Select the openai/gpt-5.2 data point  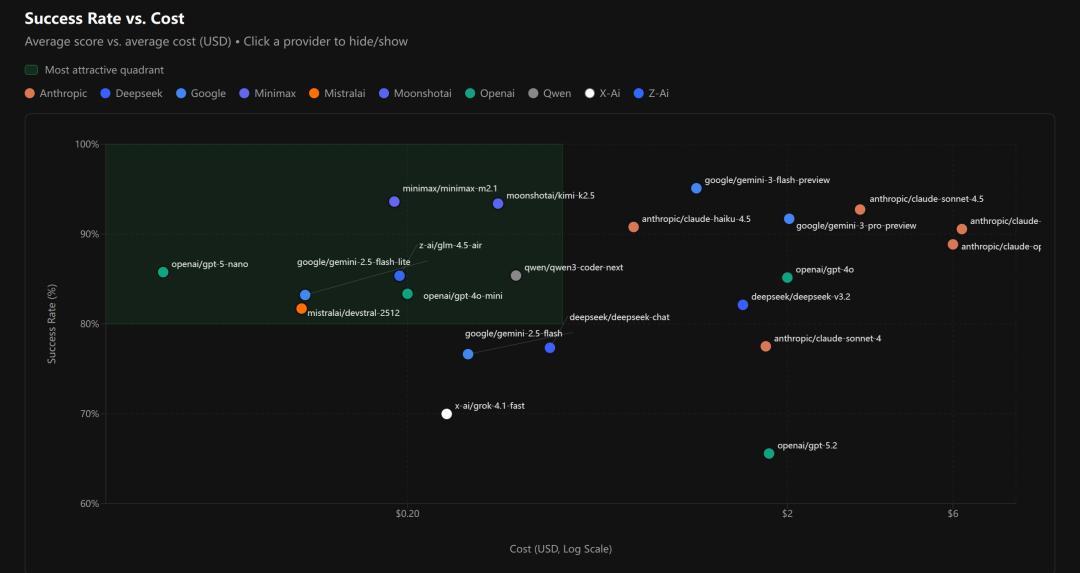coord(769,454)
